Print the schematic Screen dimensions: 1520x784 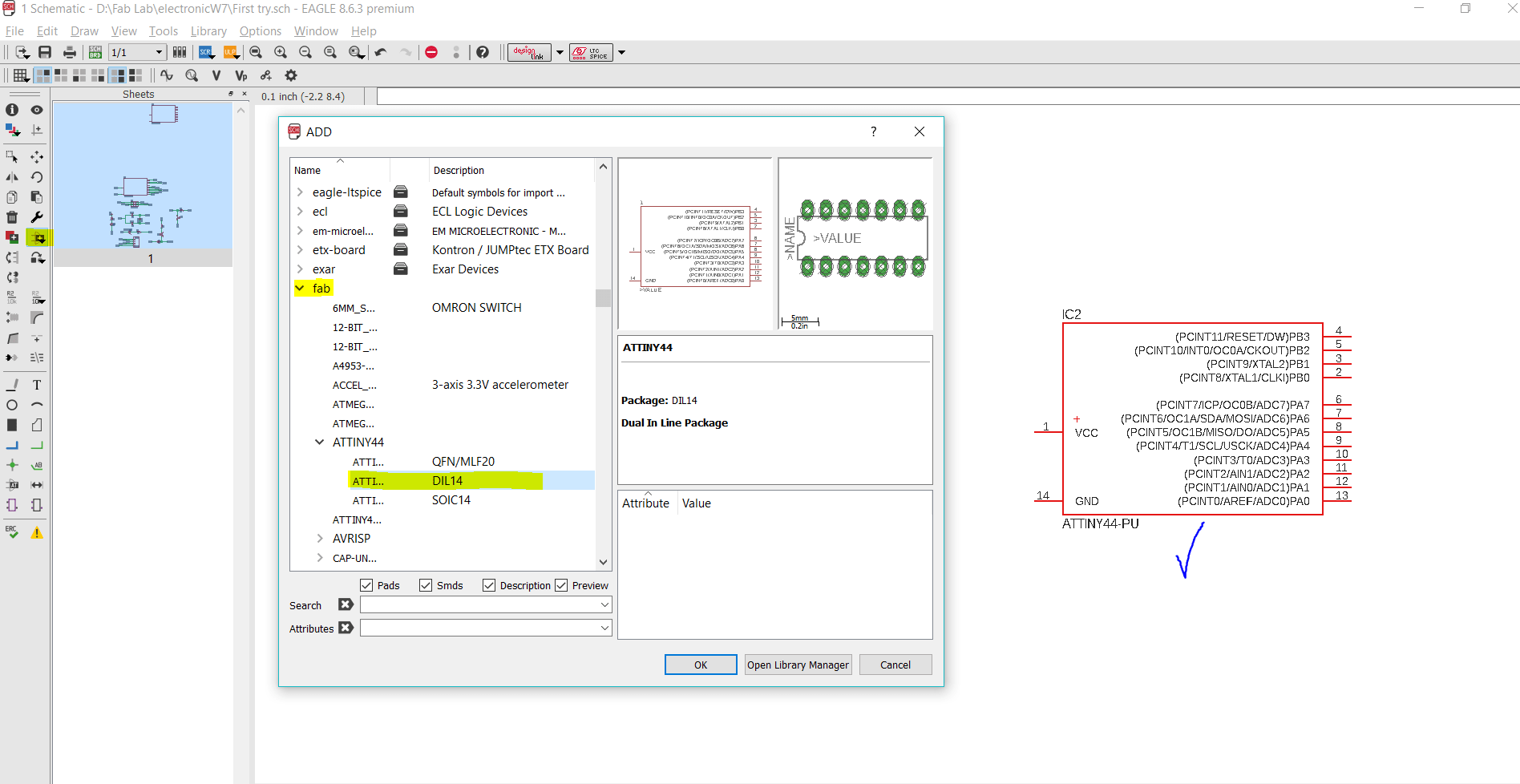click(70, 52)
